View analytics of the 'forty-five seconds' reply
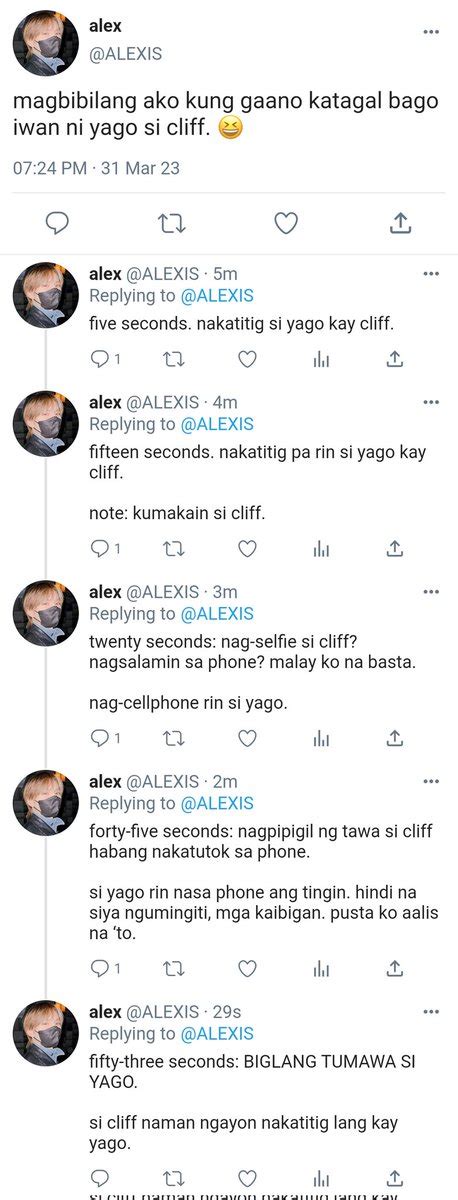Screen dimensions: 458x1200 [x=321, y=968]
